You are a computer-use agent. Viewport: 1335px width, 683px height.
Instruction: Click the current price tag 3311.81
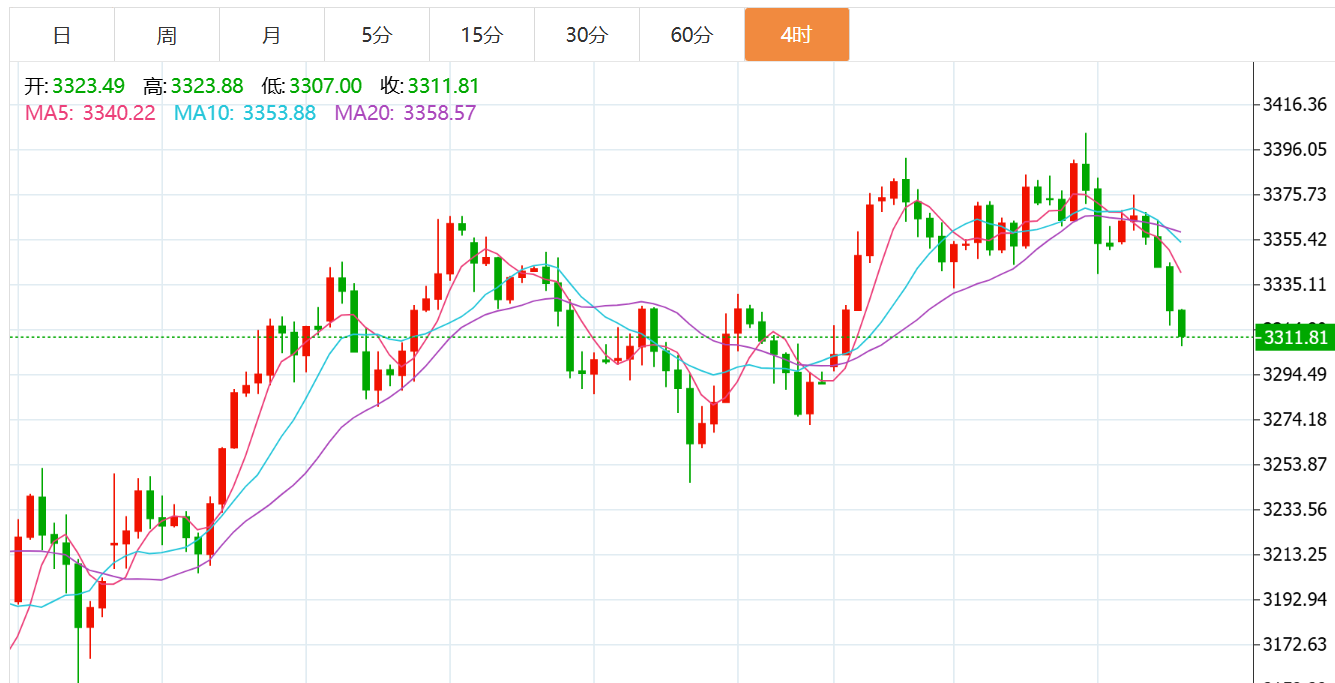[x=1295, y=337]
